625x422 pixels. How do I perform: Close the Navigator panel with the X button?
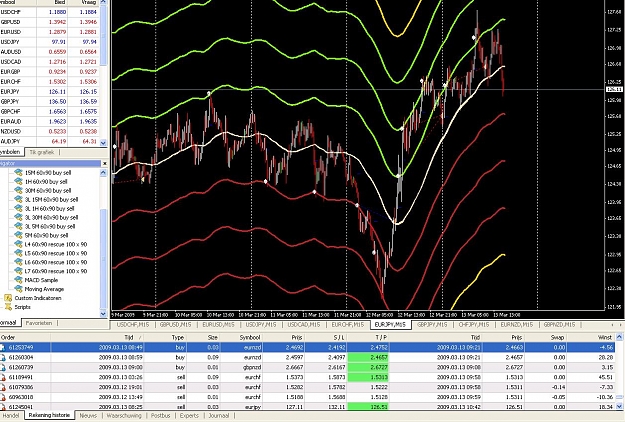pyautogui.click(x=104, y=163)
